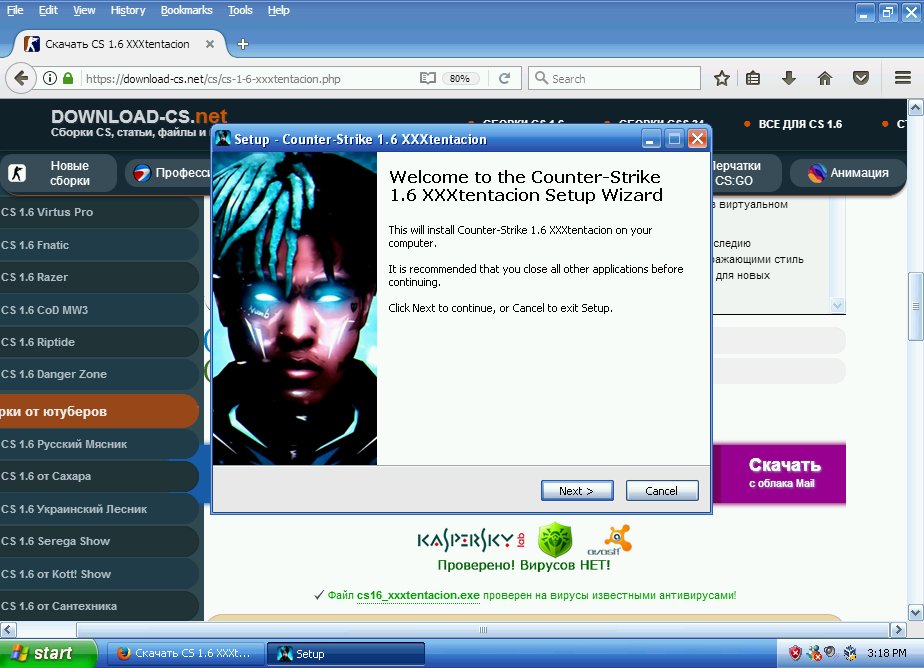The height and width of the screenshot is (668, 924).
Task: Toggle reader view icon in address bar
Action: pos(428,78)
